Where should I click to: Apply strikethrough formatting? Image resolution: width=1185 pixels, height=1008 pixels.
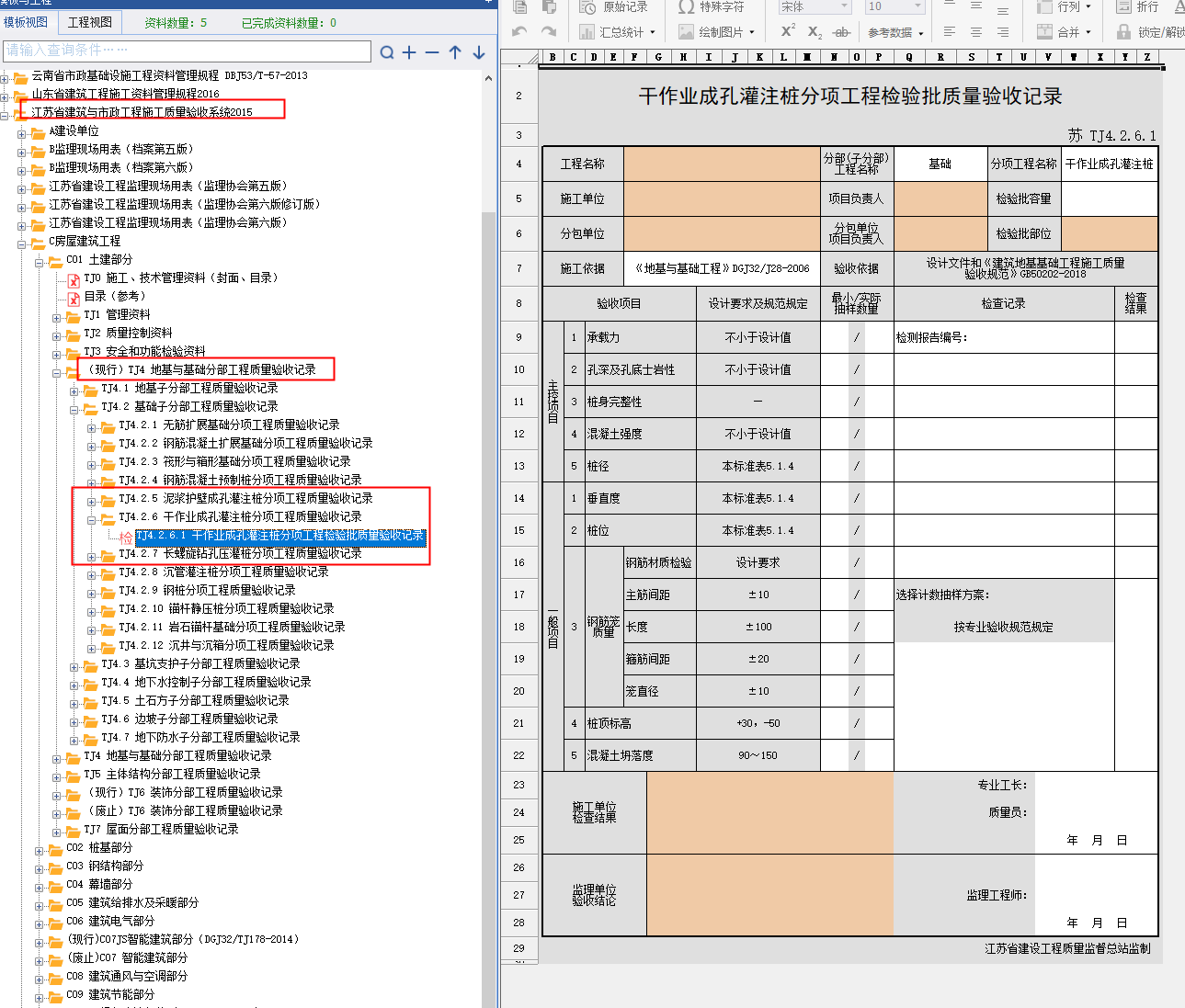[841, 32]
